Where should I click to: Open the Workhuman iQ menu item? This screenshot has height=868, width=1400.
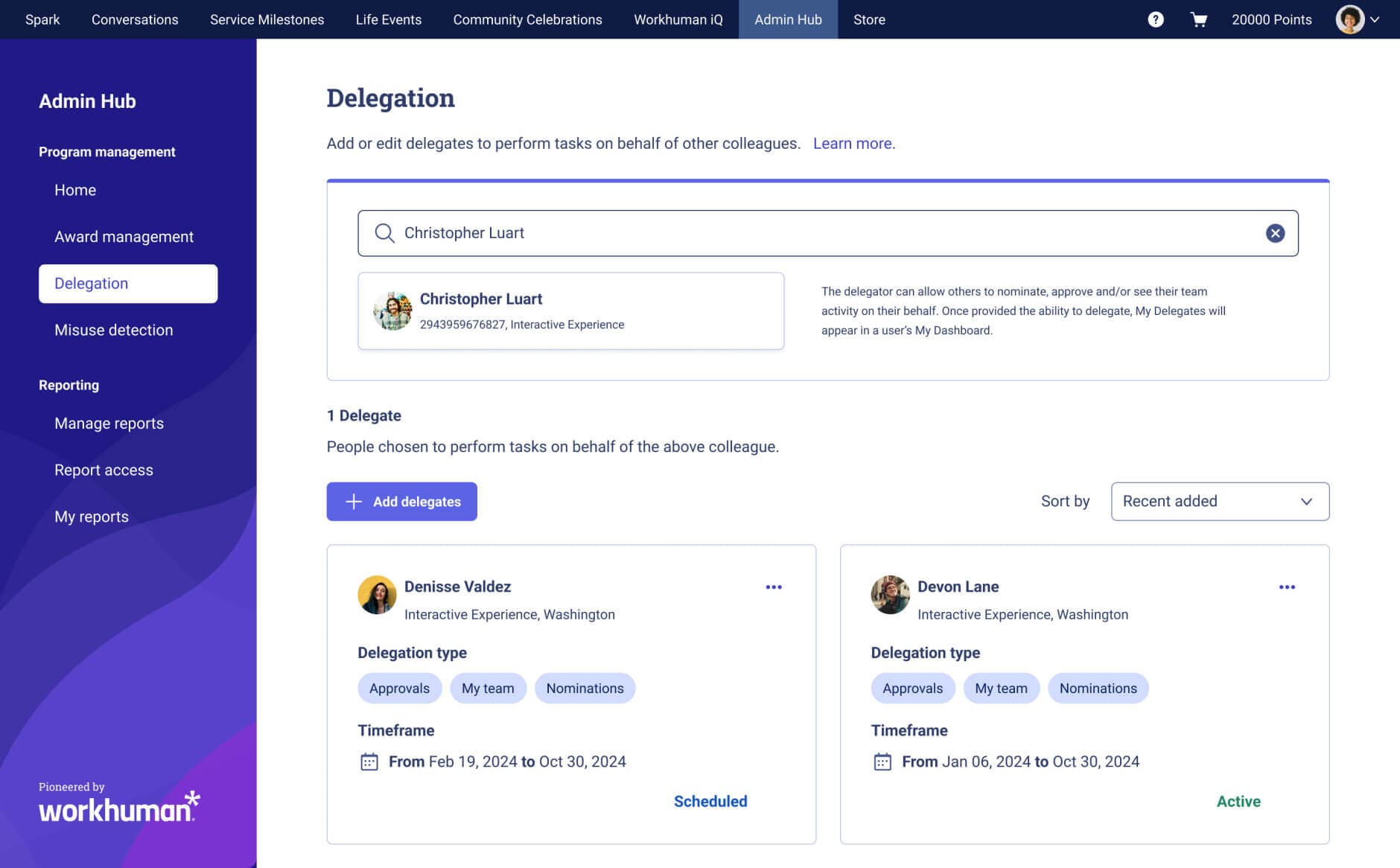tap(677, 19)
